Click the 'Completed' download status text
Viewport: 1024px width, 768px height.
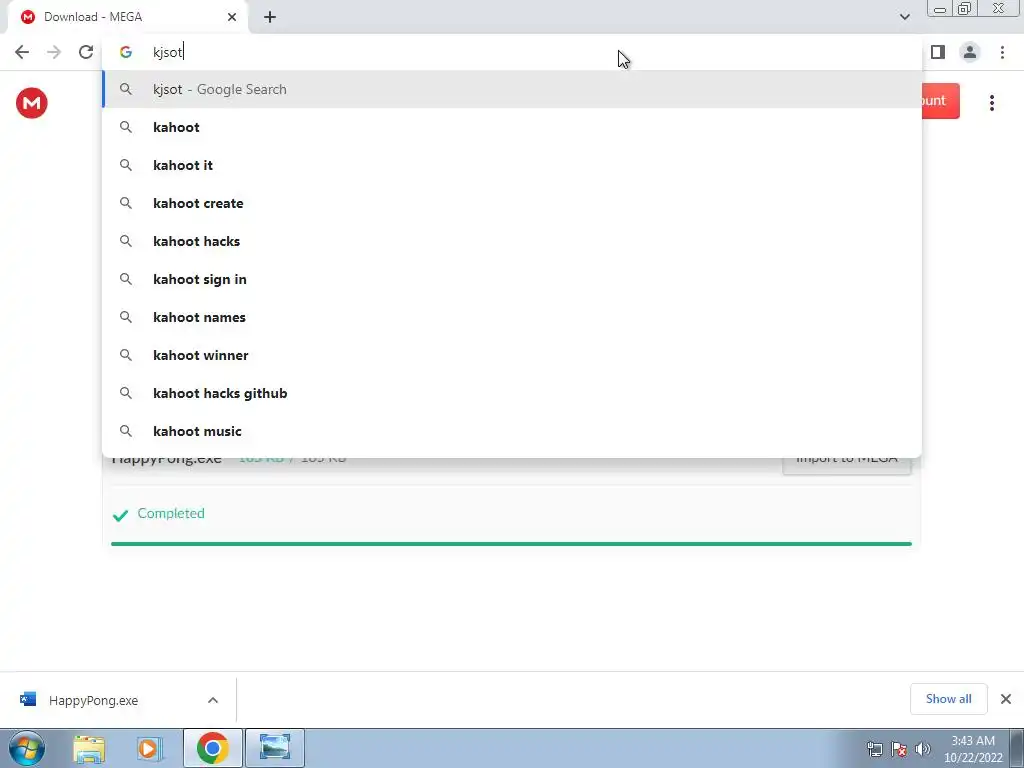[171, 513]
